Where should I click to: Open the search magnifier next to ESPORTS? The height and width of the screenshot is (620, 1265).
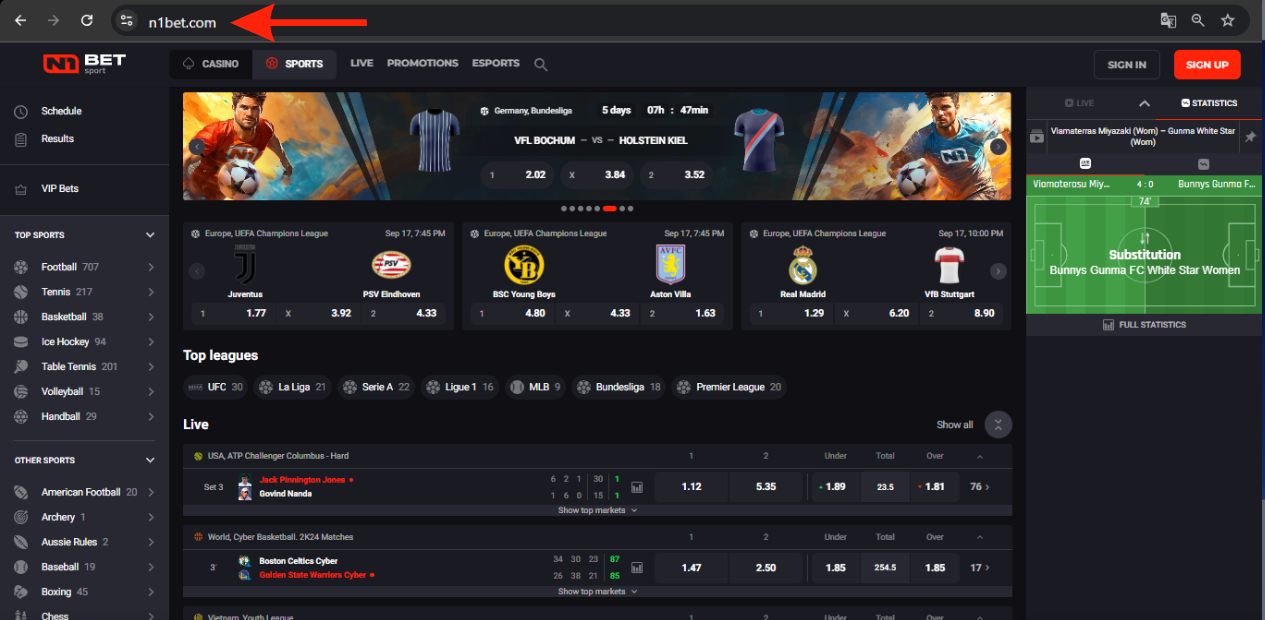(x=541, y=64)
